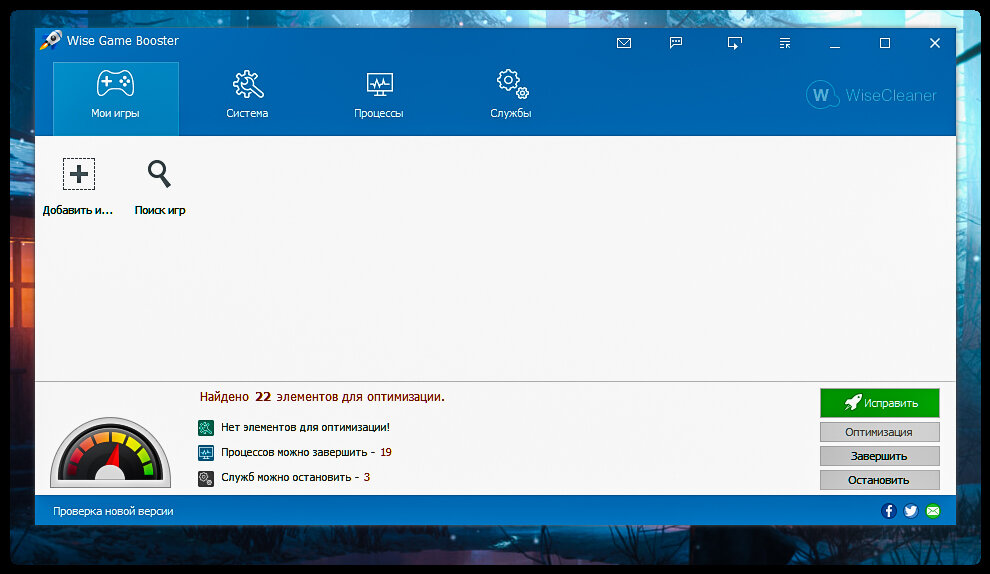
Task: Click the processes monitor row icon
Action: pos(206,453)
